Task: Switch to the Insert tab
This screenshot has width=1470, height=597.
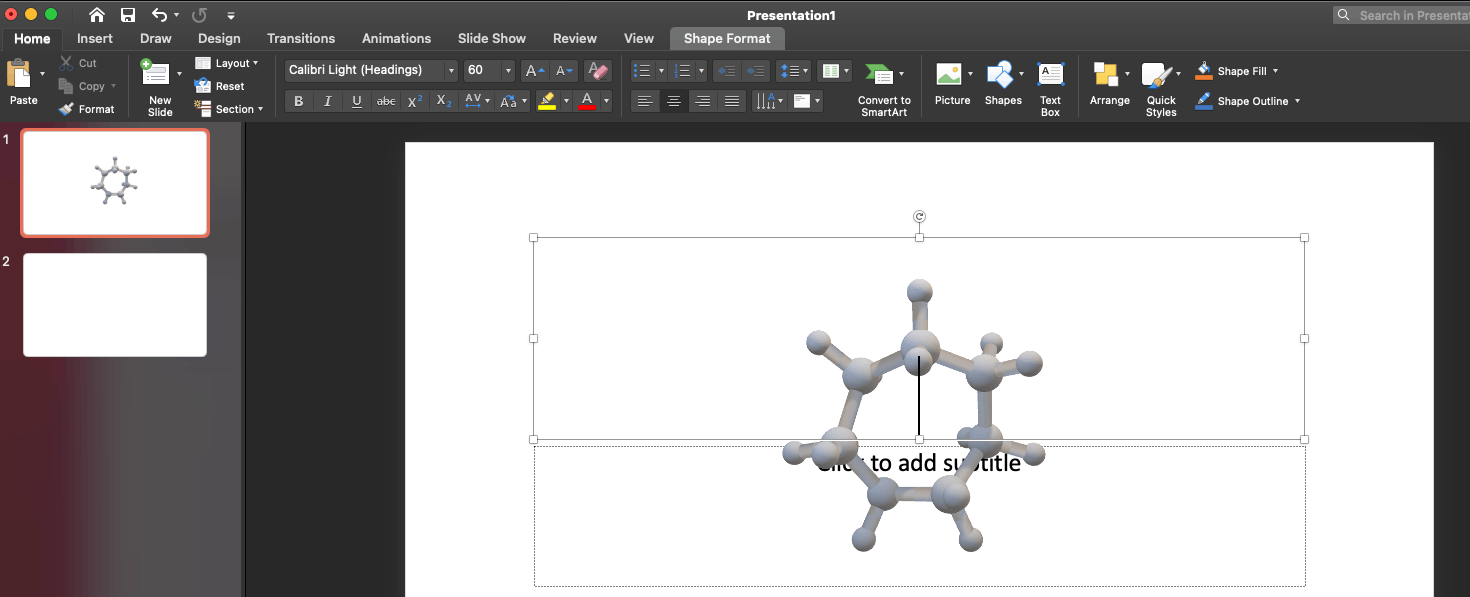Action: pyautogui.click(x=95, y=38)
